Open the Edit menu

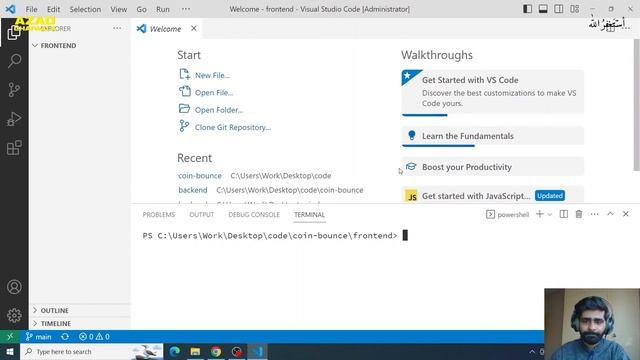[x=53, y=9]
